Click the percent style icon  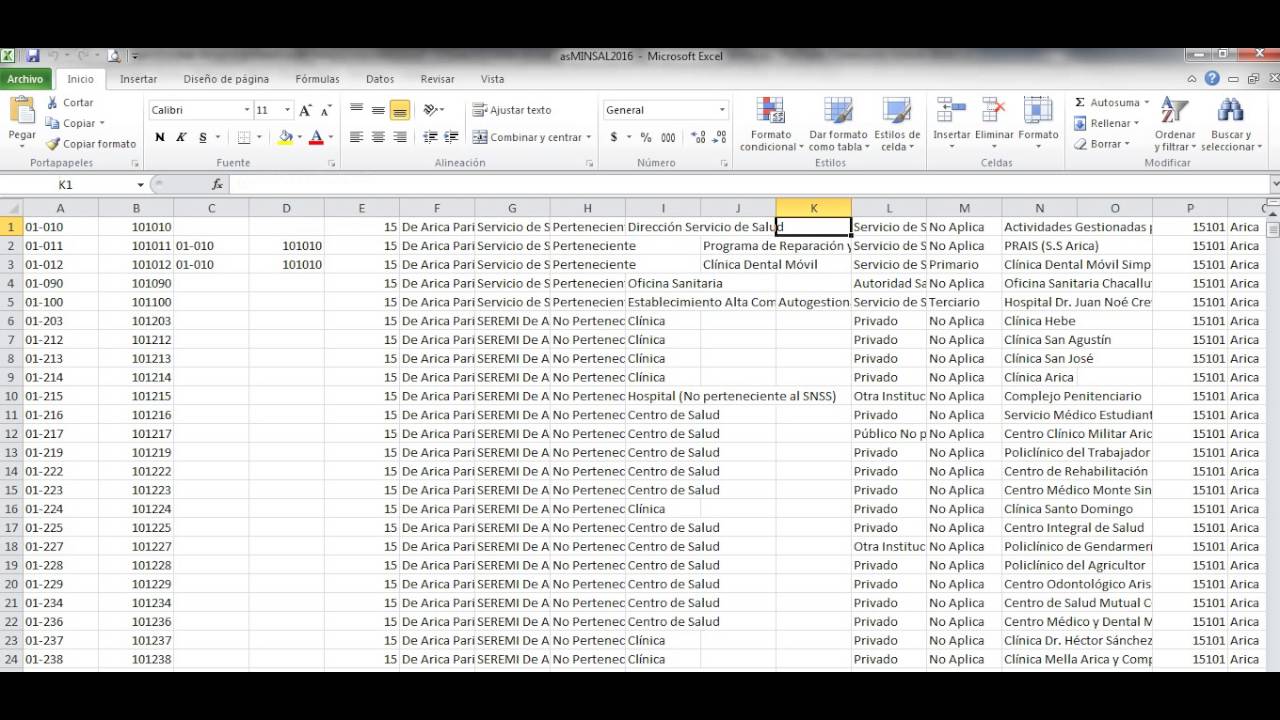[646, 137]
